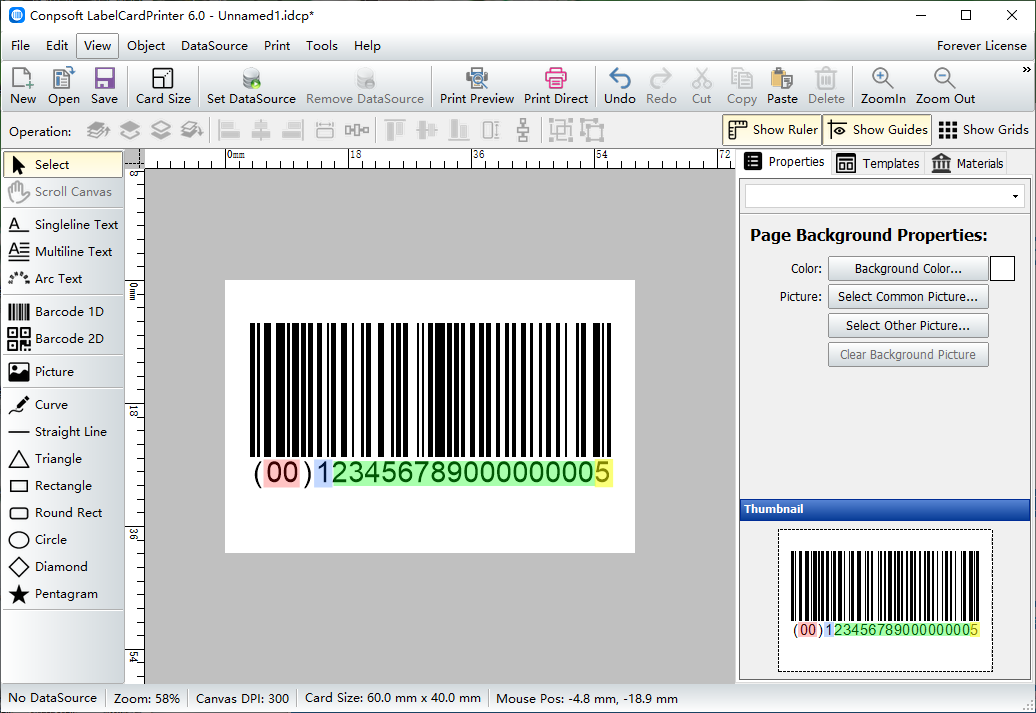The width and height of the screenshot is (1036, 713).
Task: Select the Barcode 2D tool
Action: (63, 338)
